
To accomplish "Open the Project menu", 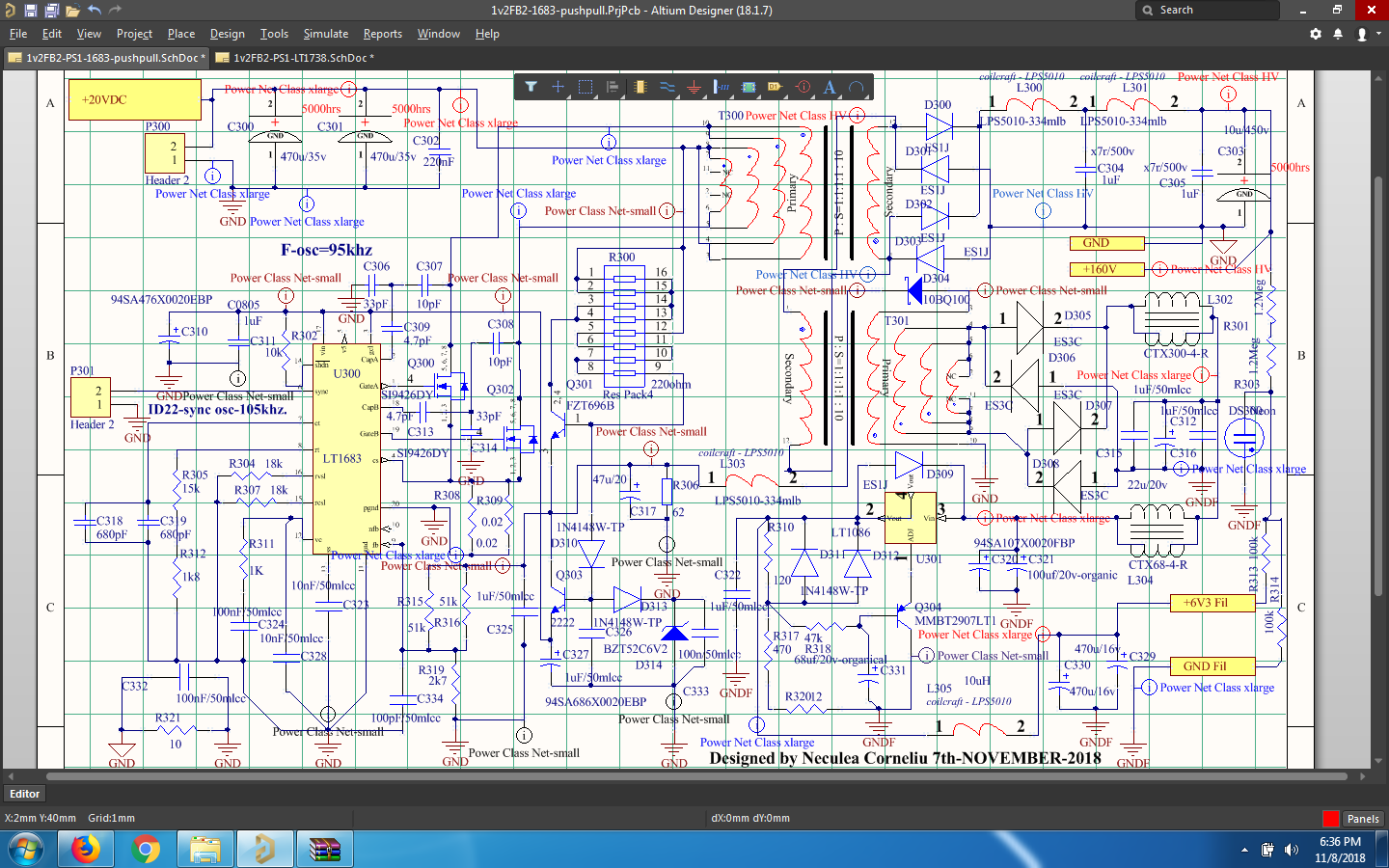I will click(x=134, y=34).
